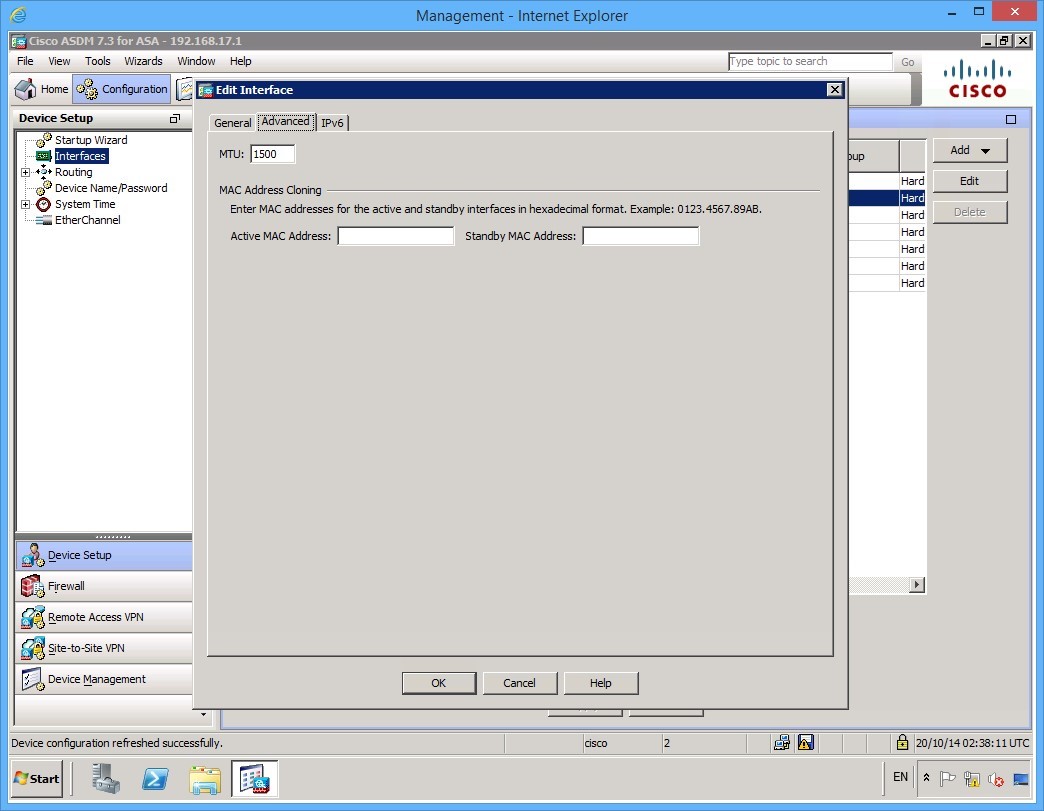The height and width of the screenshot is (811, 1044).
Task: Click the Start button on the taskbar
Action: coord(36,778)
